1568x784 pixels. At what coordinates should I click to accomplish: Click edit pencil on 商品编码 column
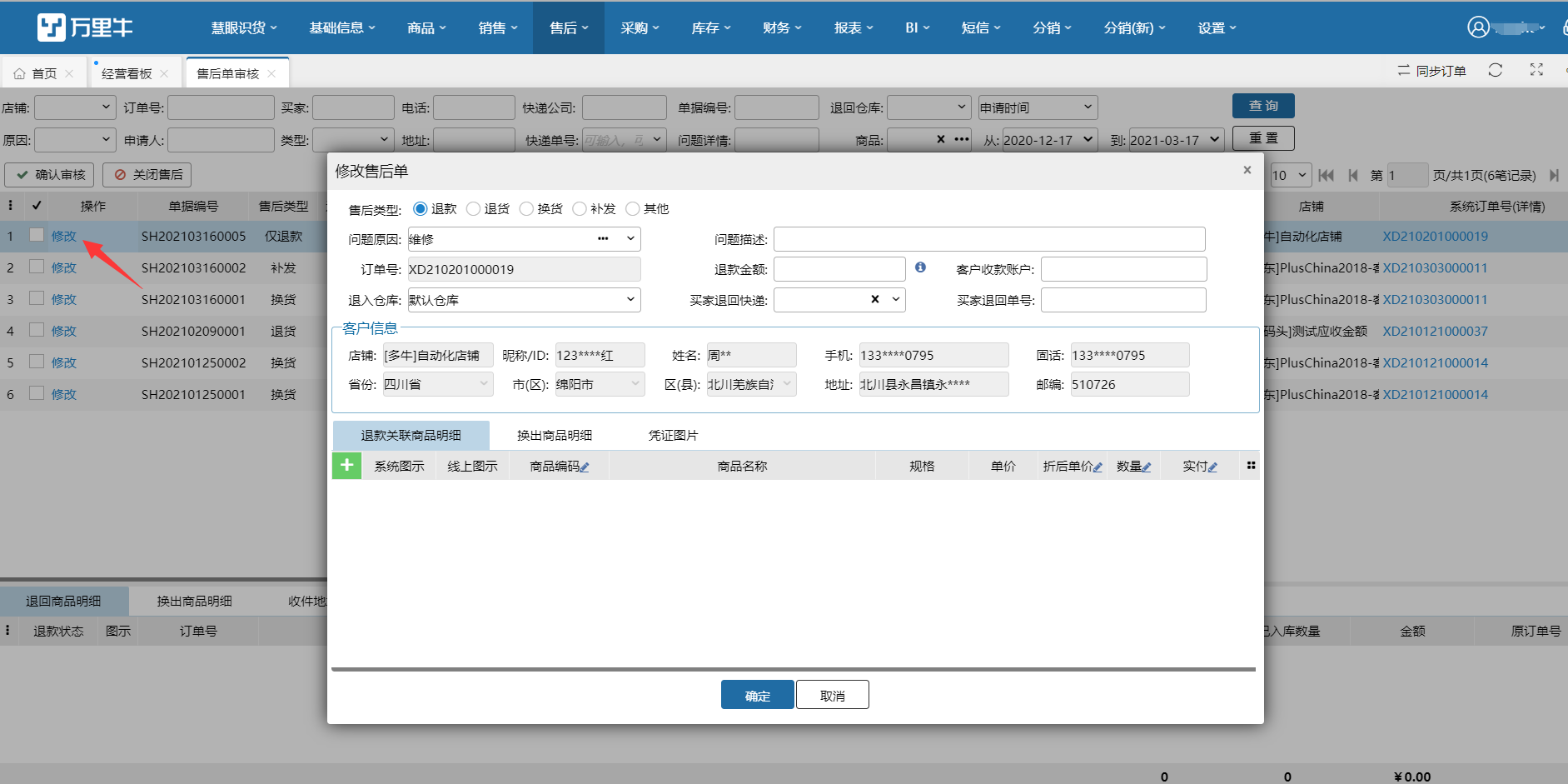(x=585, y=467)
